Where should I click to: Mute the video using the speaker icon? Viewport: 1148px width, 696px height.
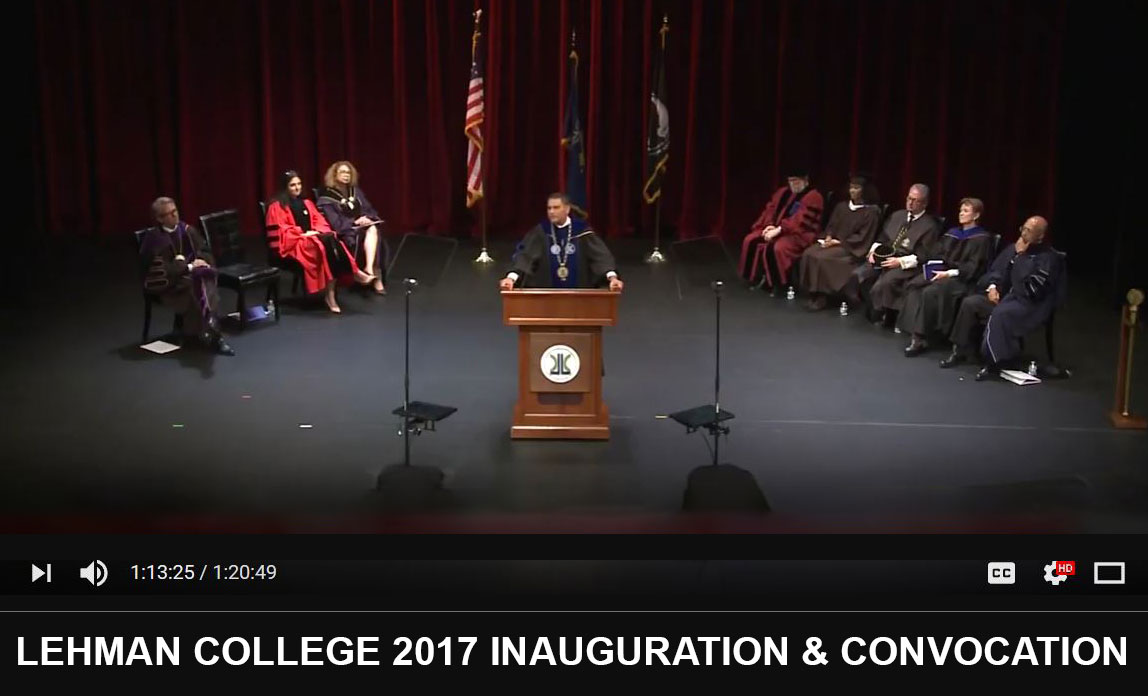coord(93,573)
